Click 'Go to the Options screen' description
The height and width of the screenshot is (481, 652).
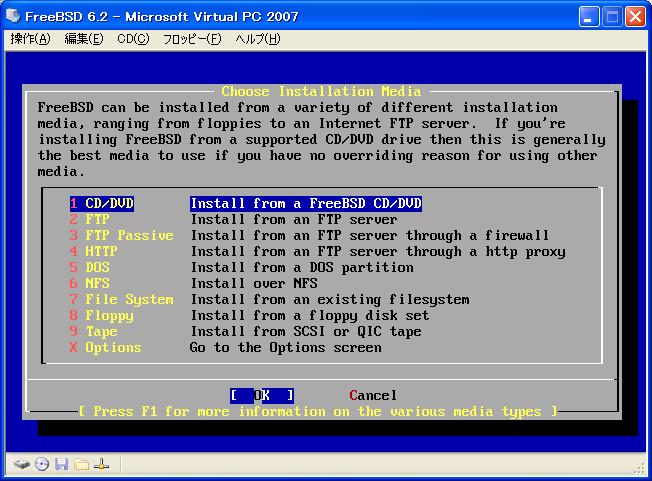[286, 347]
